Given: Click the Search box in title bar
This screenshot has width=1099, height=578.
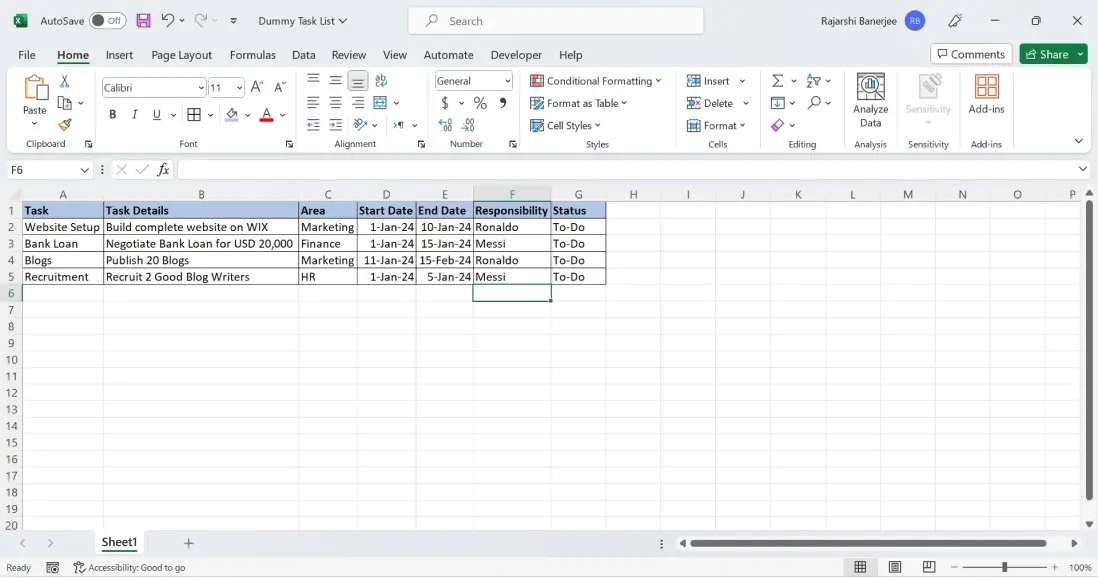Looking at the screenshot, I should [x=556, y=21].
